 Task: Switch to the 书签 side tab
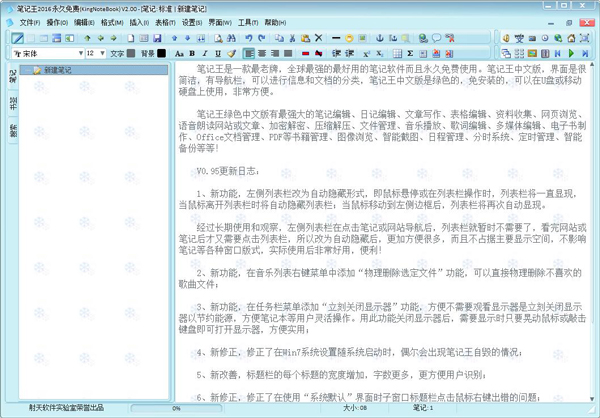tap(13, 103)
